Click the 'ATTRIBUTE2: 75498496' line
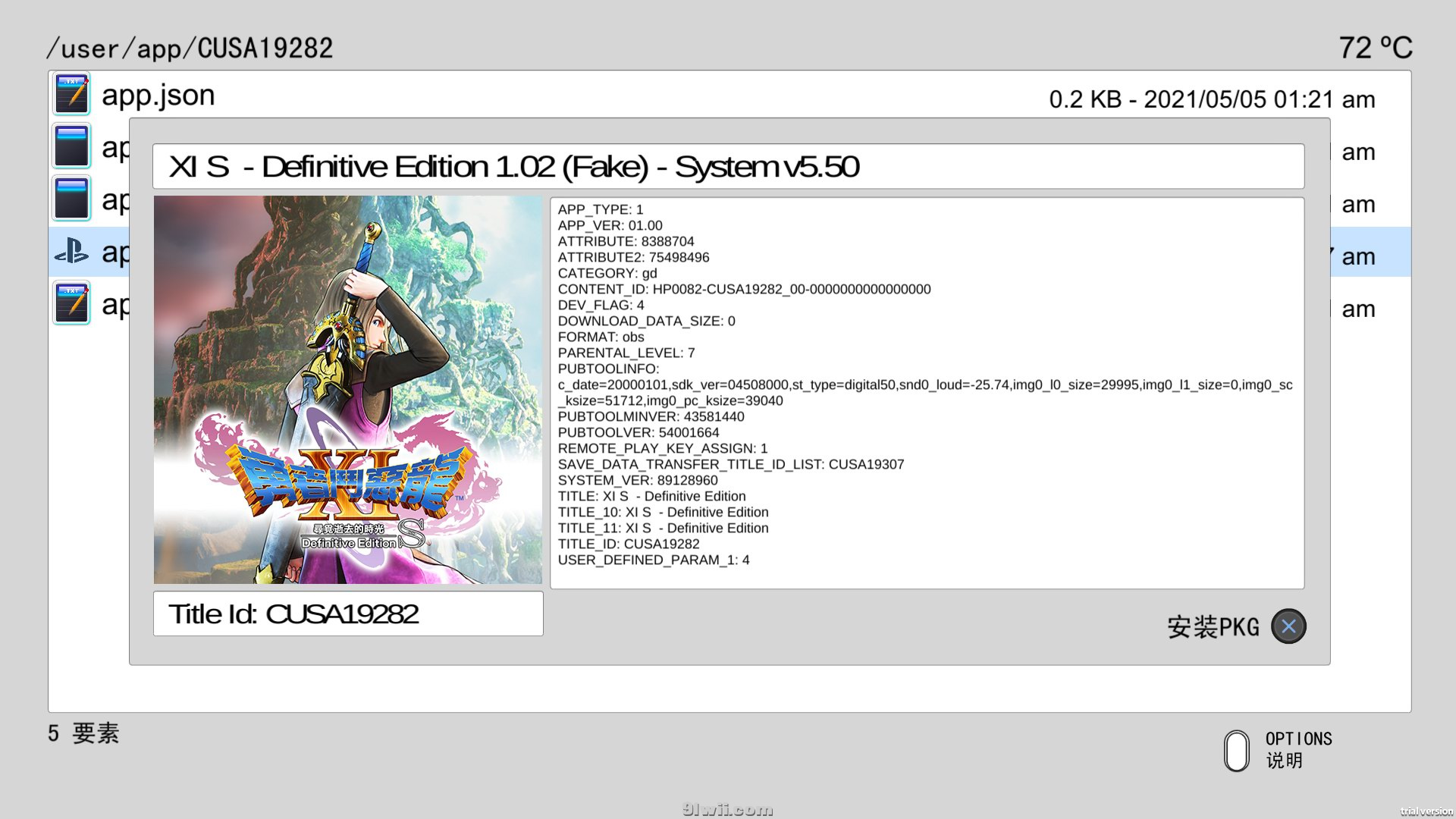Screen dimensions: 1456x819 [x=634, y=257]
